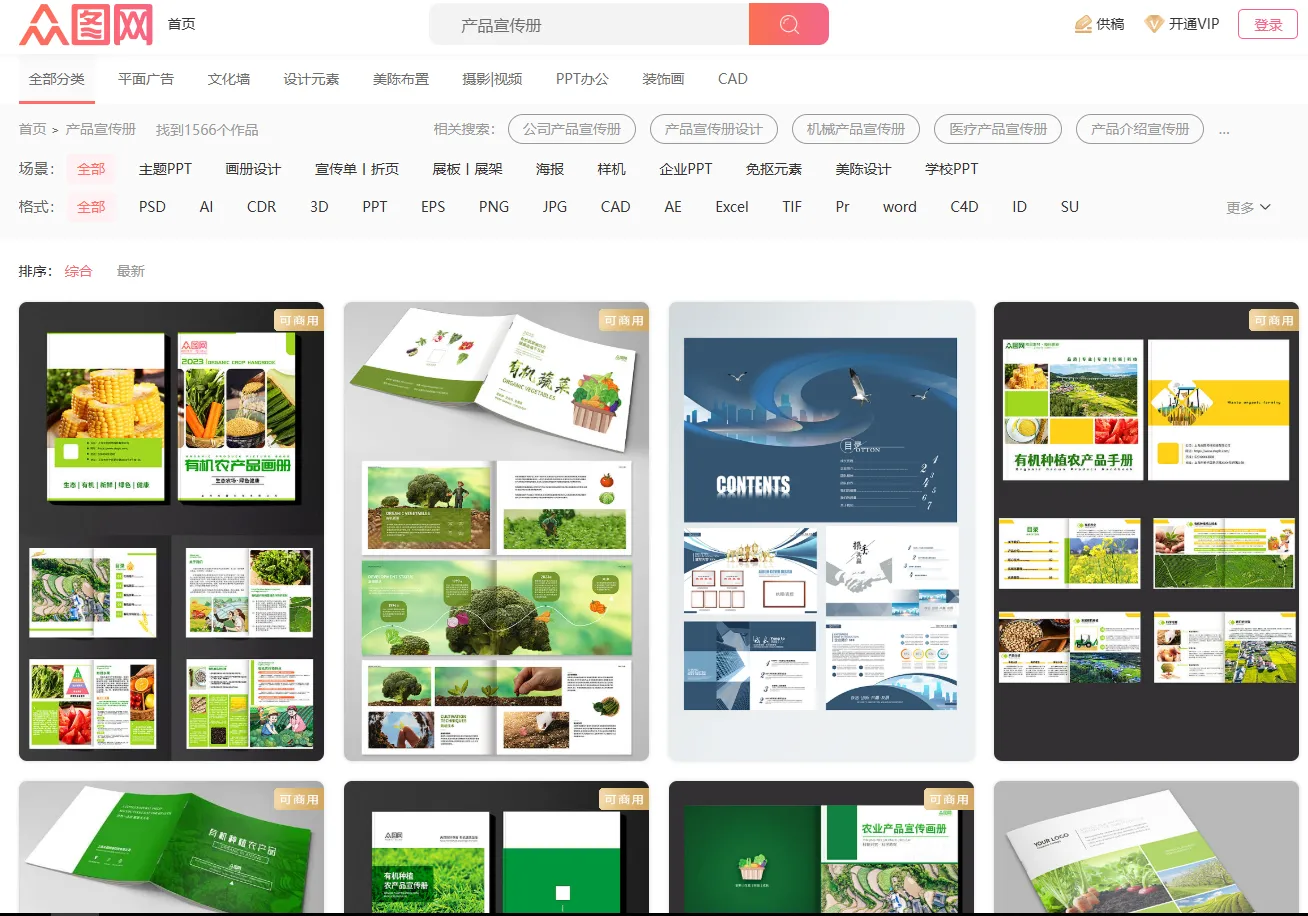Open 农业产品宣传画册 thumbnail
The width and height of the screenshot is (1308, 916).
click(x=821, y=848)
